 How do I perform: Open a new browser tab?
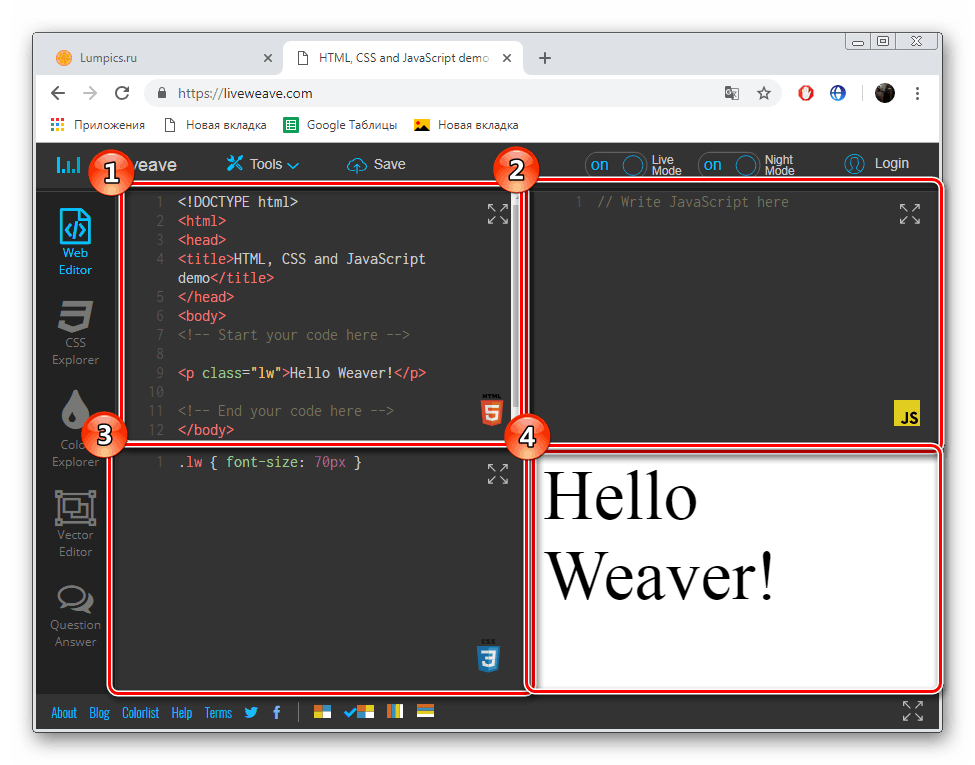coord(545,58)
